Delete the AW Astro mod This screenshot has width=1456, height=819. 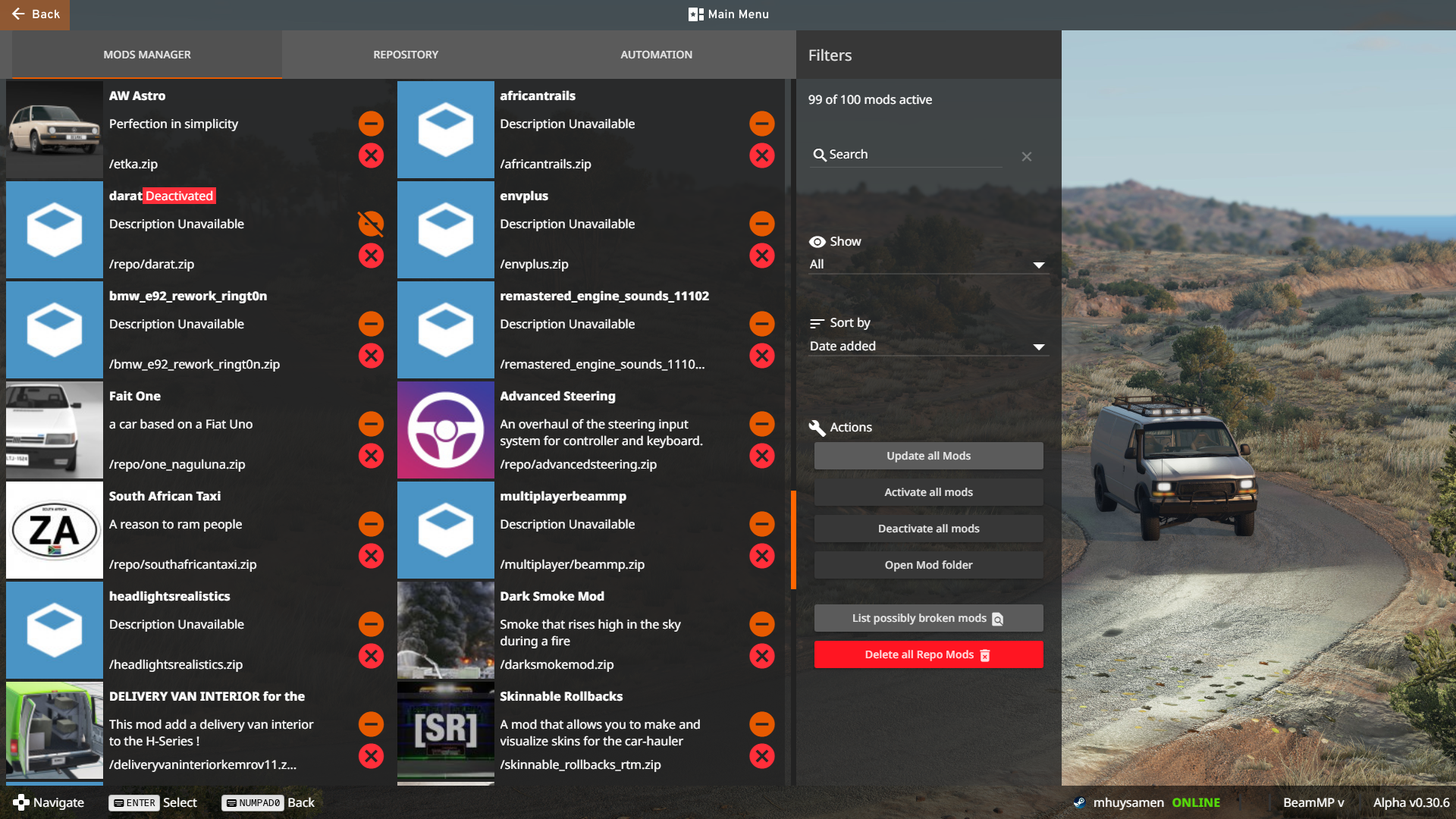pyautogui.click(x=371, y=155)
